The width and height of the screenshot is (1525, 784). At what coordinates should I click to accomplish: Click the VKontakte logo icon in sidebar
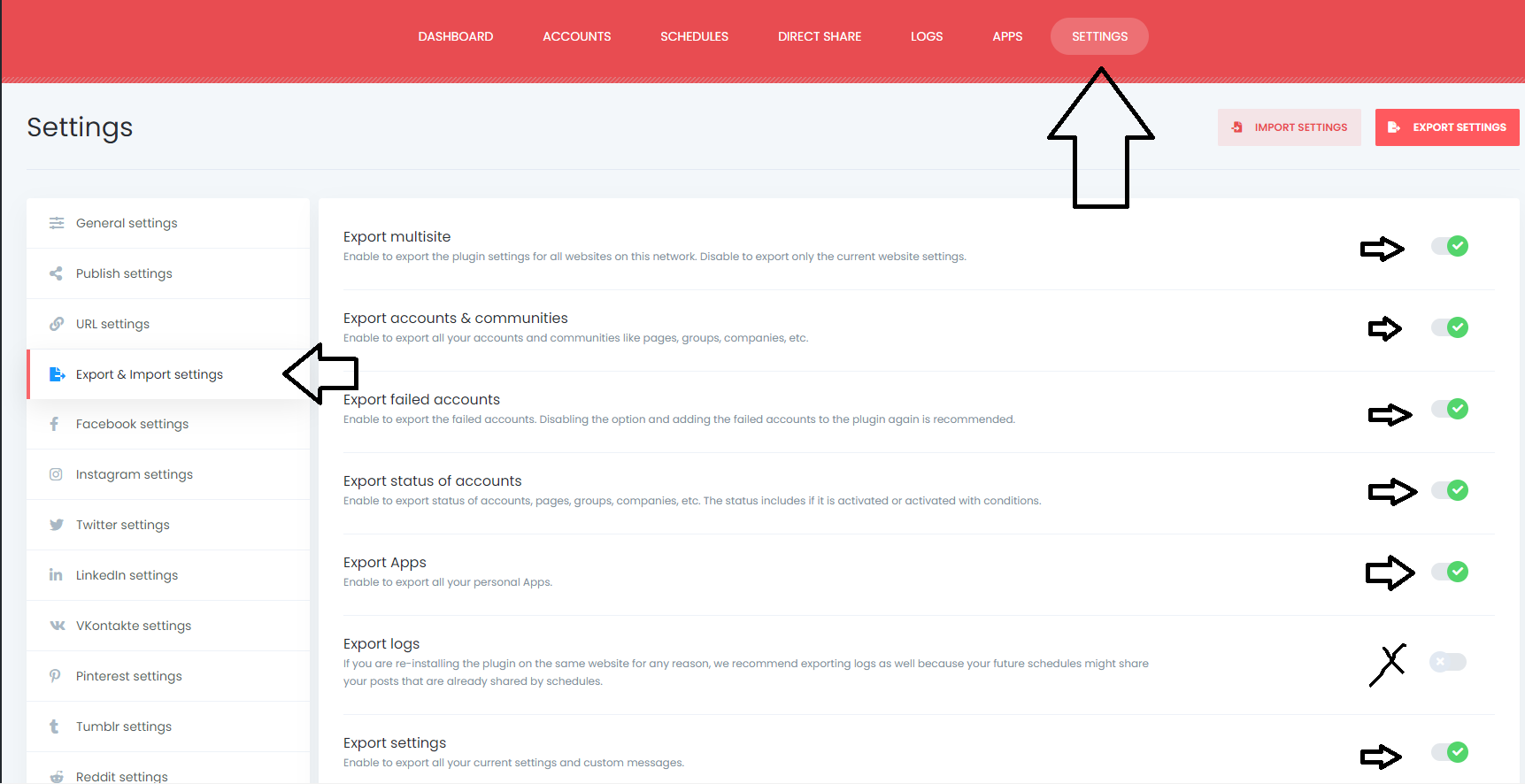58,626
